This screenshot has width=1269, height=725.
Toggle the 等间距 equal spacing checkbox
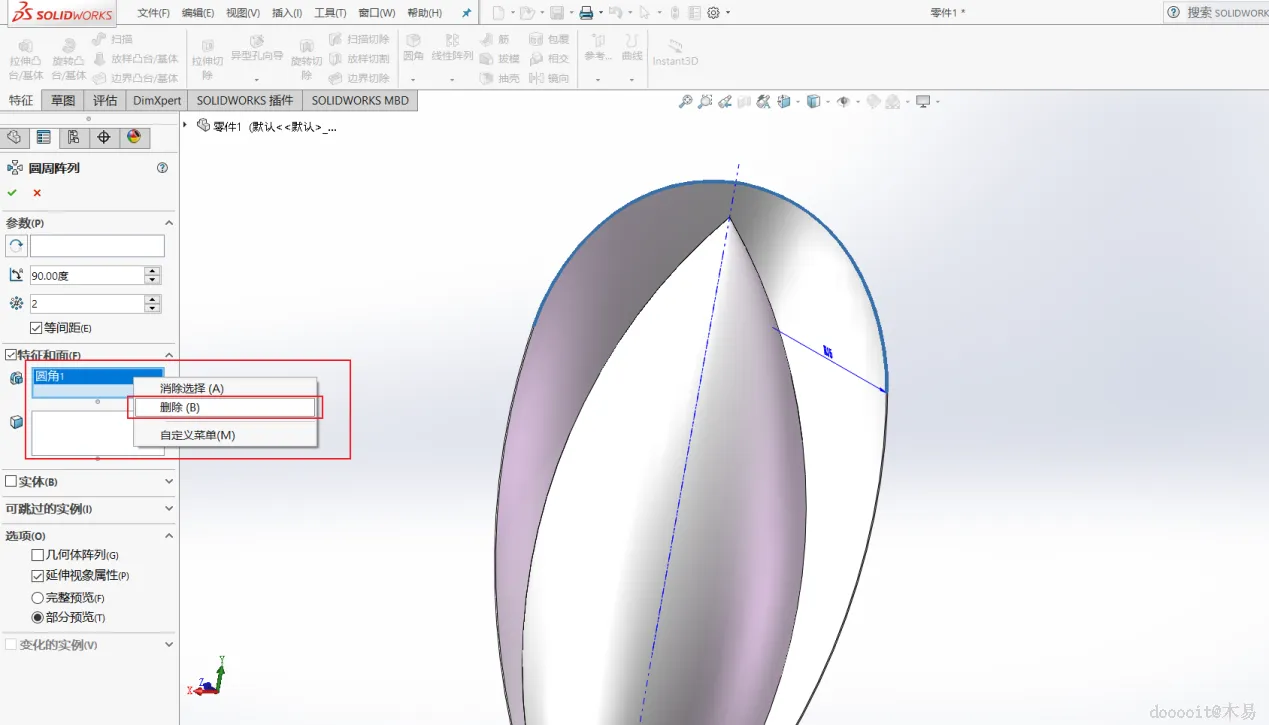(x=36, y=328)
